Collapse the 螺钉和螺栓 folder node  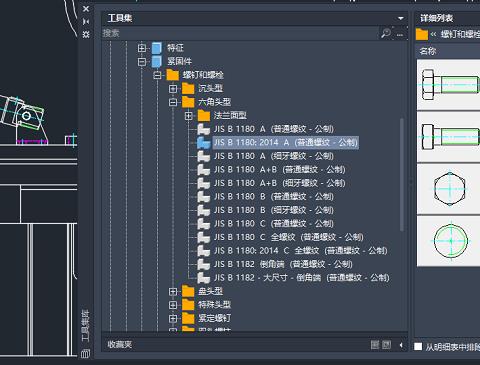tap(157, 75)
